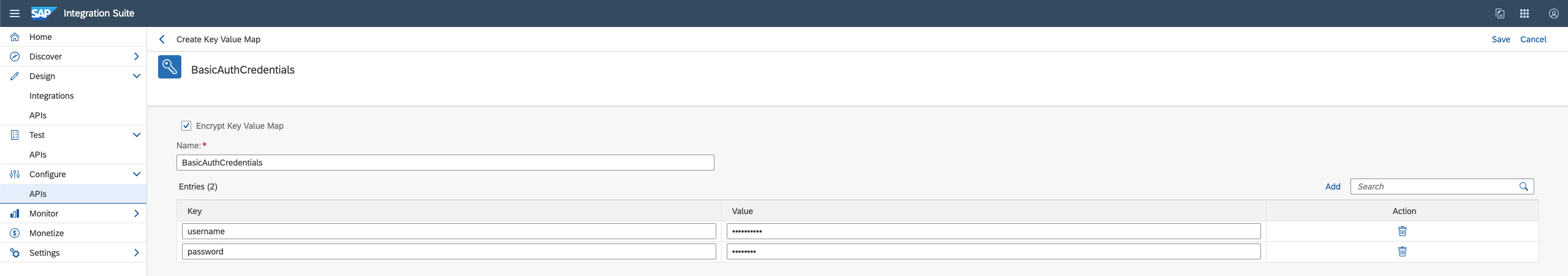Expand the Settings section chevron
Image resolution: width=1568 pixels, height=276 pixels.
(x=136, y=253)
